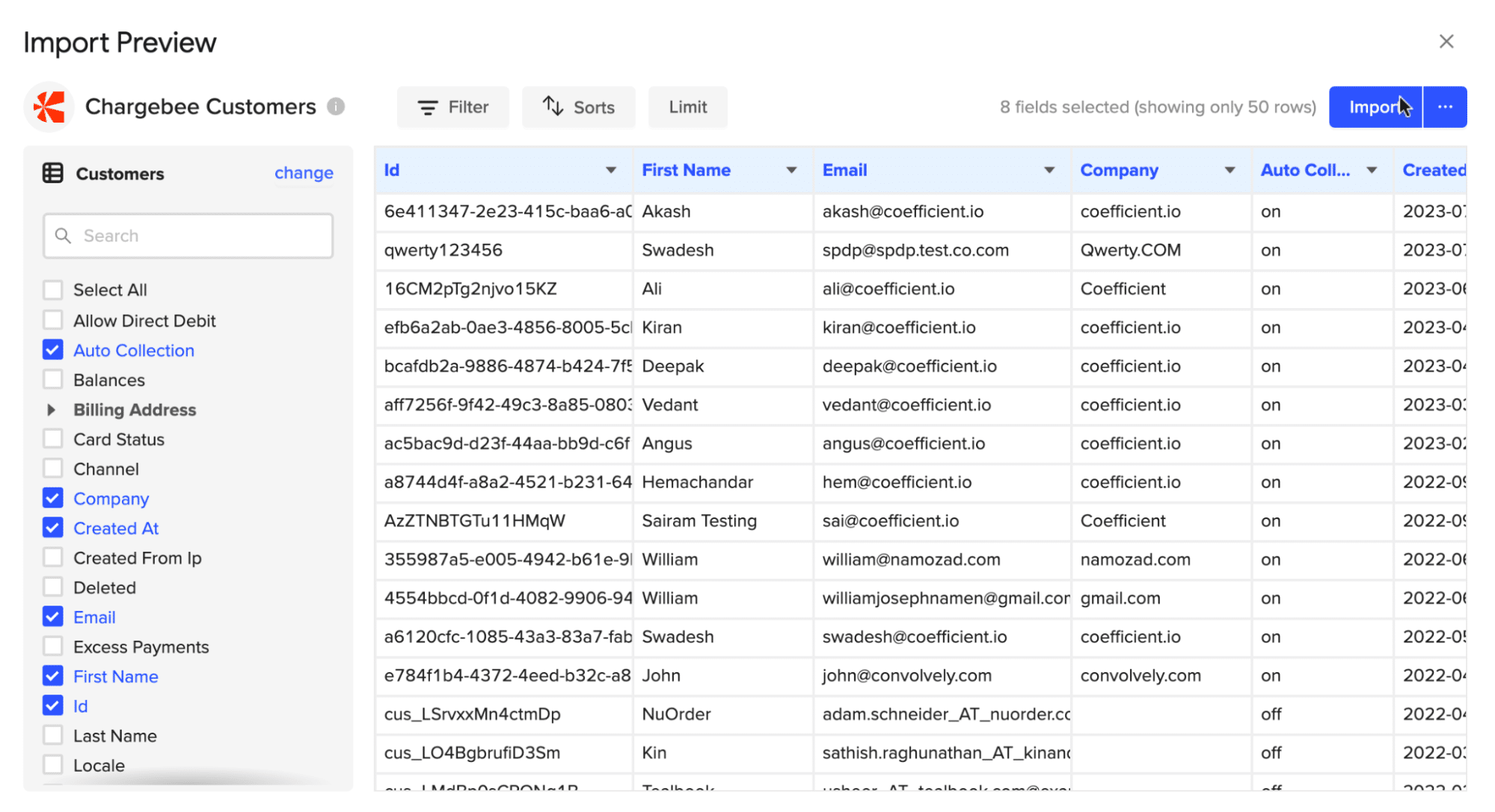This screenshot has height=812, width=1495.
Task: Select Id cell AzZTNBTGTu11HMqW
Action: [x=504, y=521]
